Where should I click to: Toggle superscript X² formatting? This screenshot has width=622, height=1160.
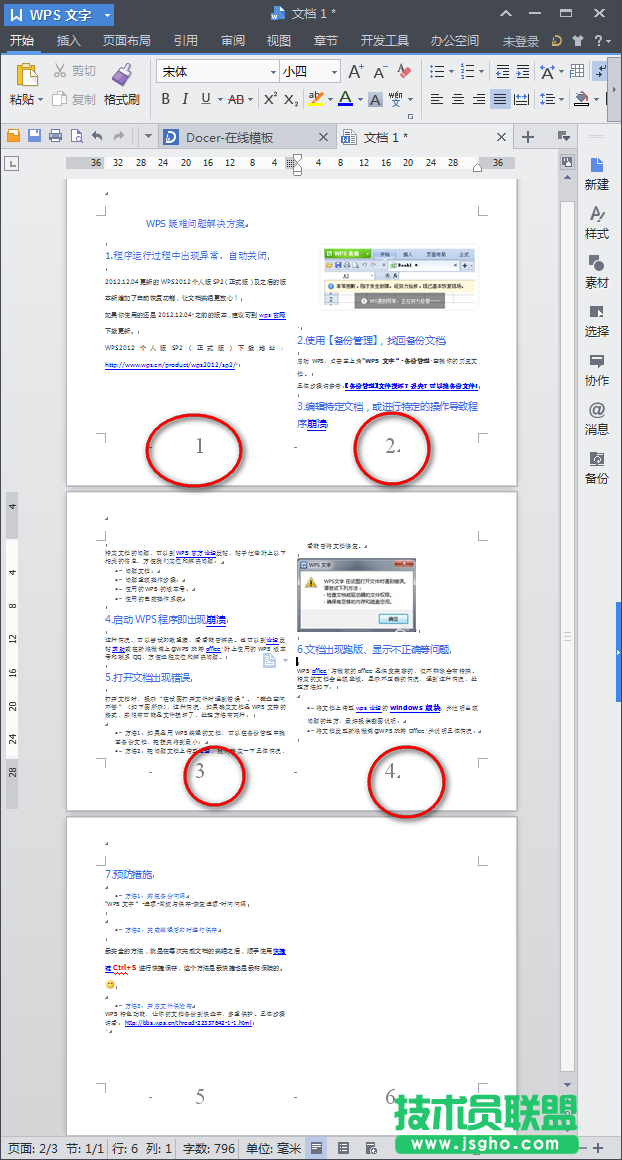[271, 99]
